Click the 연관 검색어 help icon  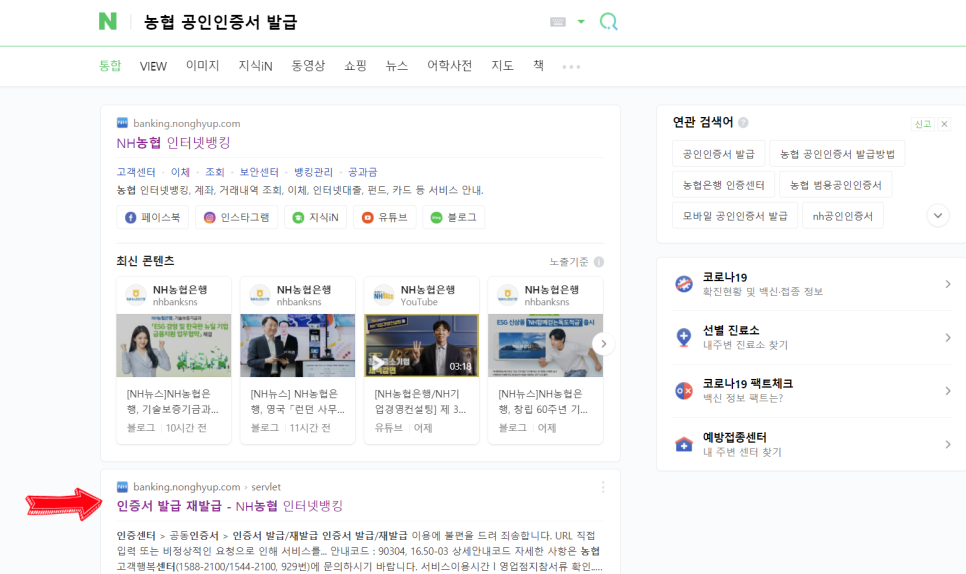pyautogui.click(x=743, y=123)
